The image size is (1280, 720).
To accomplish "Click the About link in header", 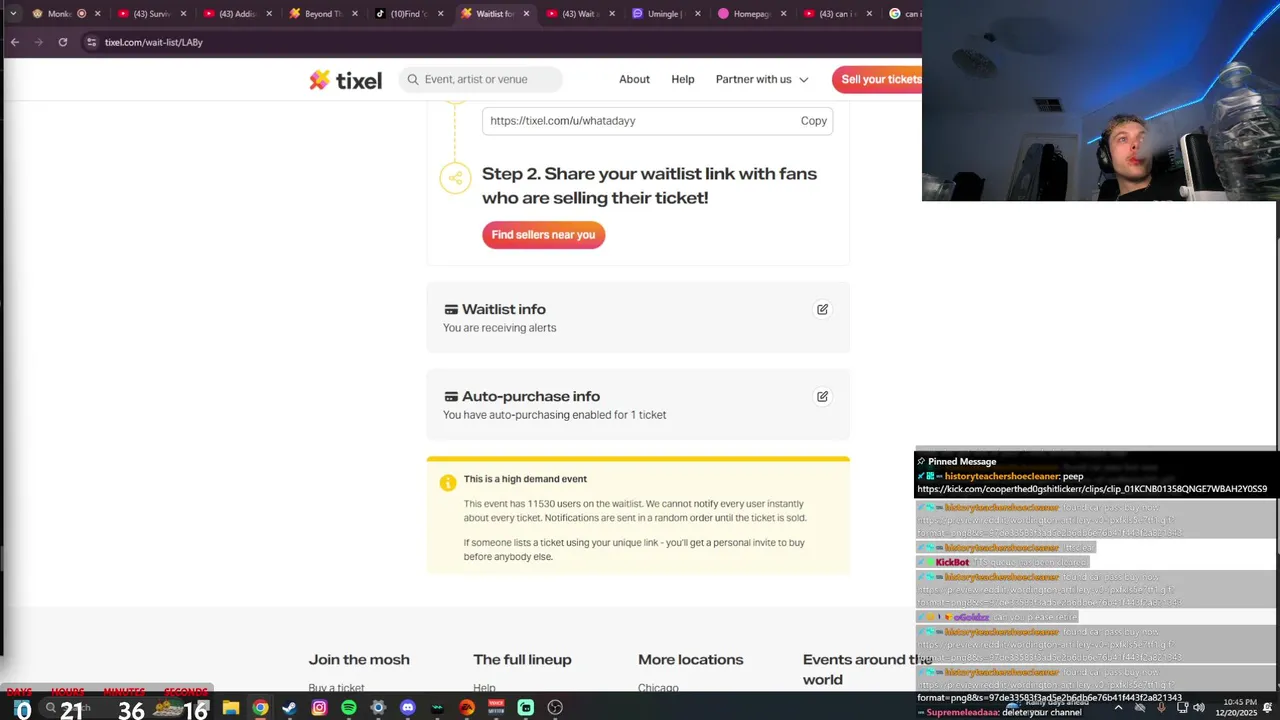I will point(634,79).
